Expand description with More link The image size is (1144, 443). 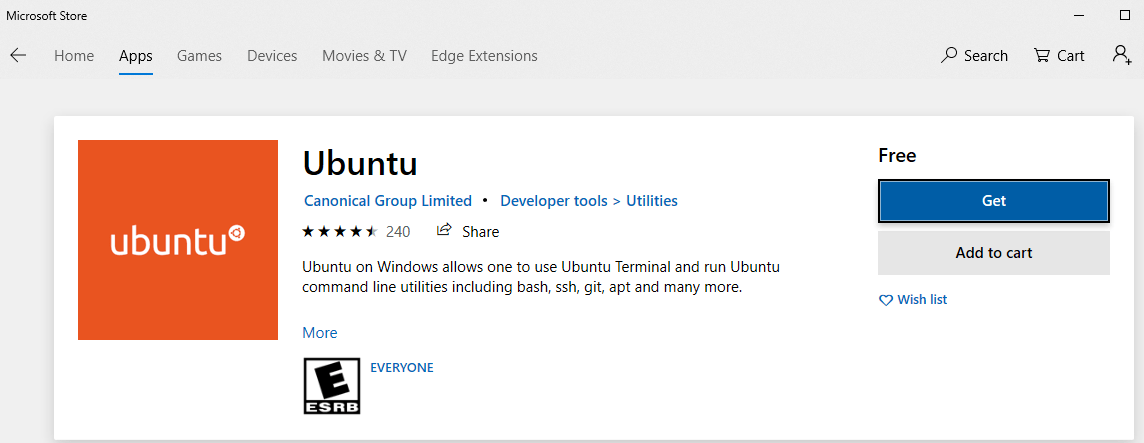point(320,333)
